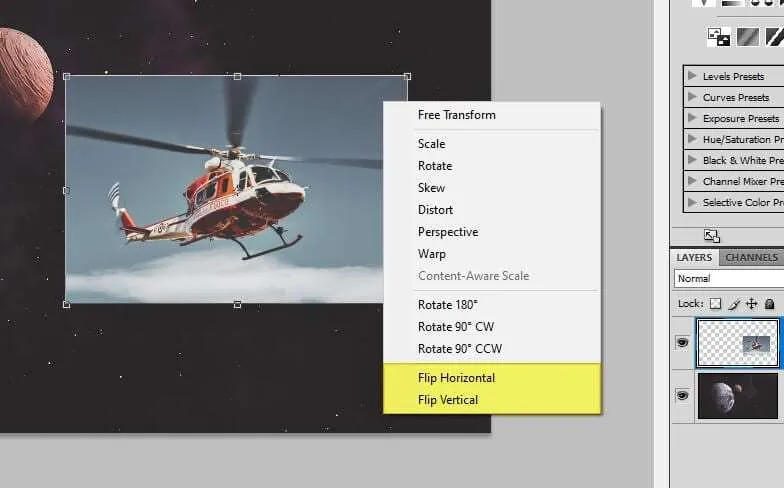Click the top-left transform handle
784x488 pixels.
[66, 76]
